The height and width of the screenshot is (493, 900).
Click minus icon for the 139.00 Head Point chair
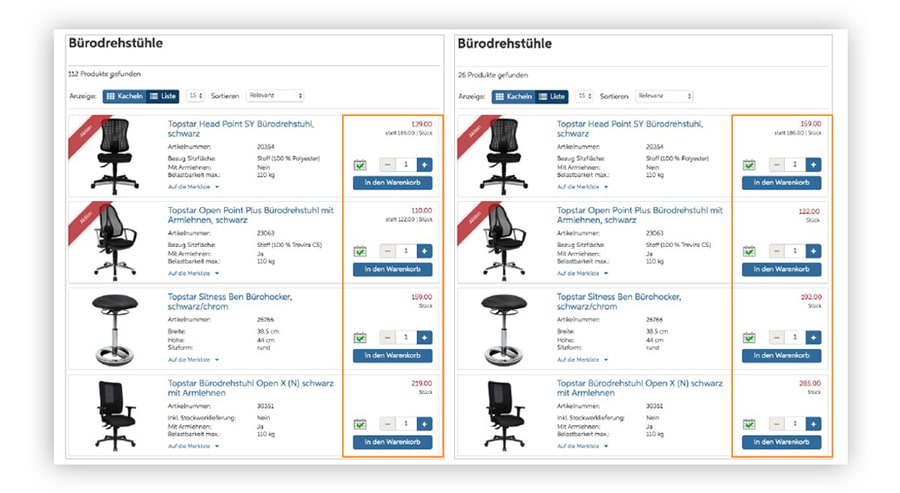pos(387,165)
